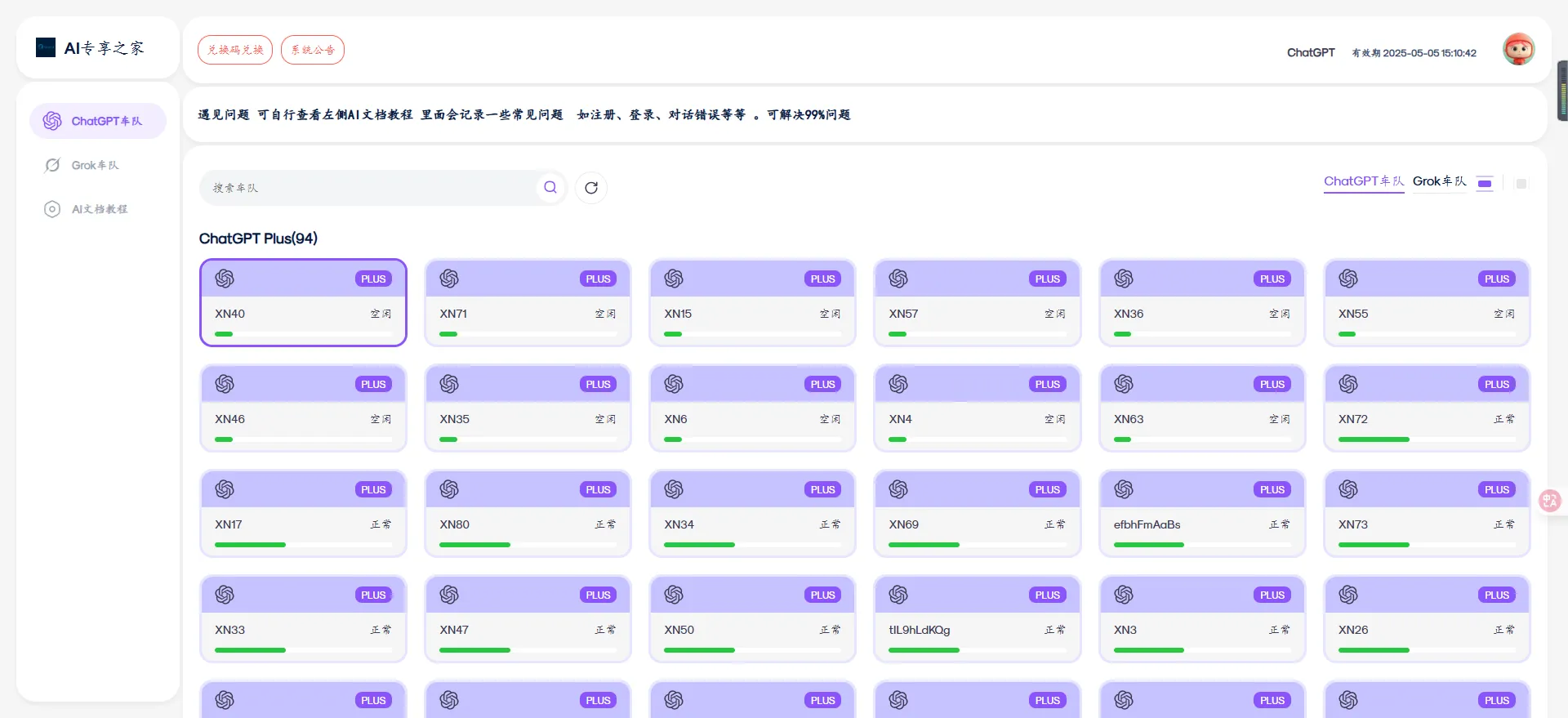The height and width of the screenshot is (718, 1568).
Task: Click the 正常 status on the efbhFmAaBs card
Action: tap(1280, 524)
